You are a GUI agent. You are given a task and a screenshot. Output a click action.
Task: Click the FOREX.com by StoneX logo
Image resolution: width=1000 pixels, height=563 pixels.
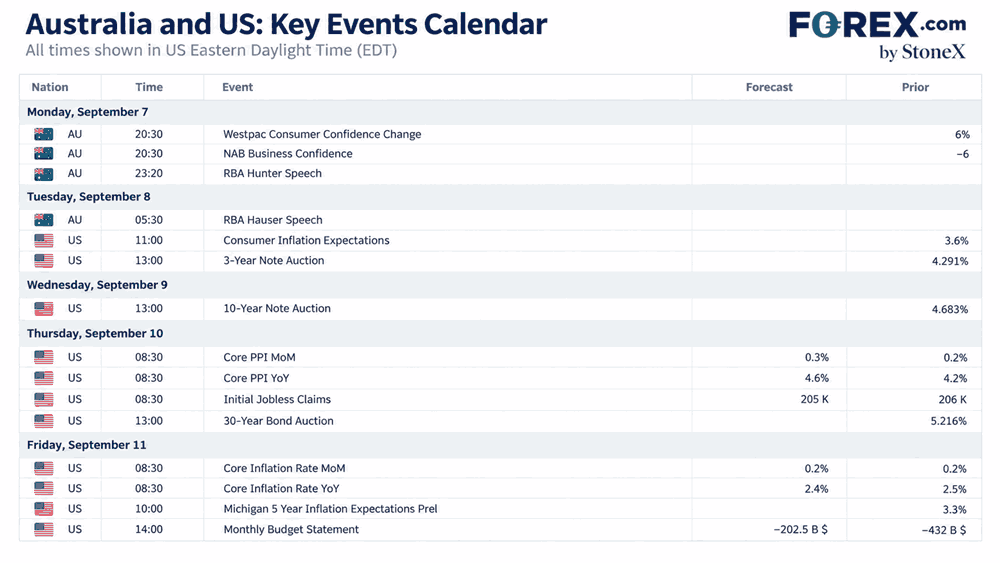pyautogui.click(x=878, y=36)
